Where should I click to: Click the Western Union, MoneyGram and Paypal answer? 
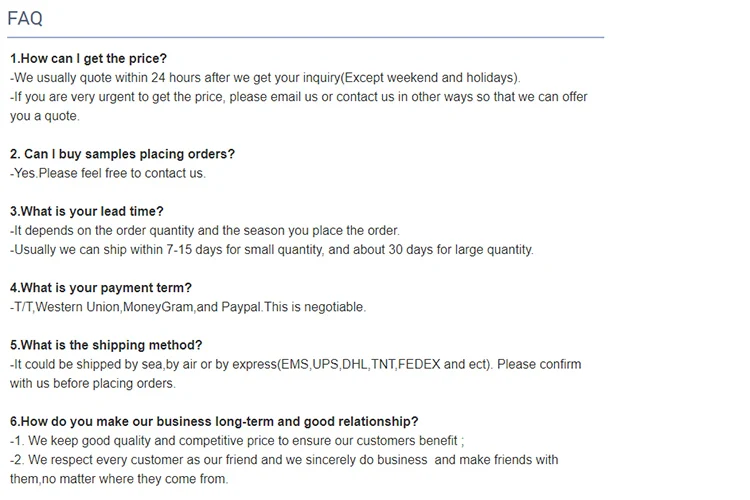188,307
